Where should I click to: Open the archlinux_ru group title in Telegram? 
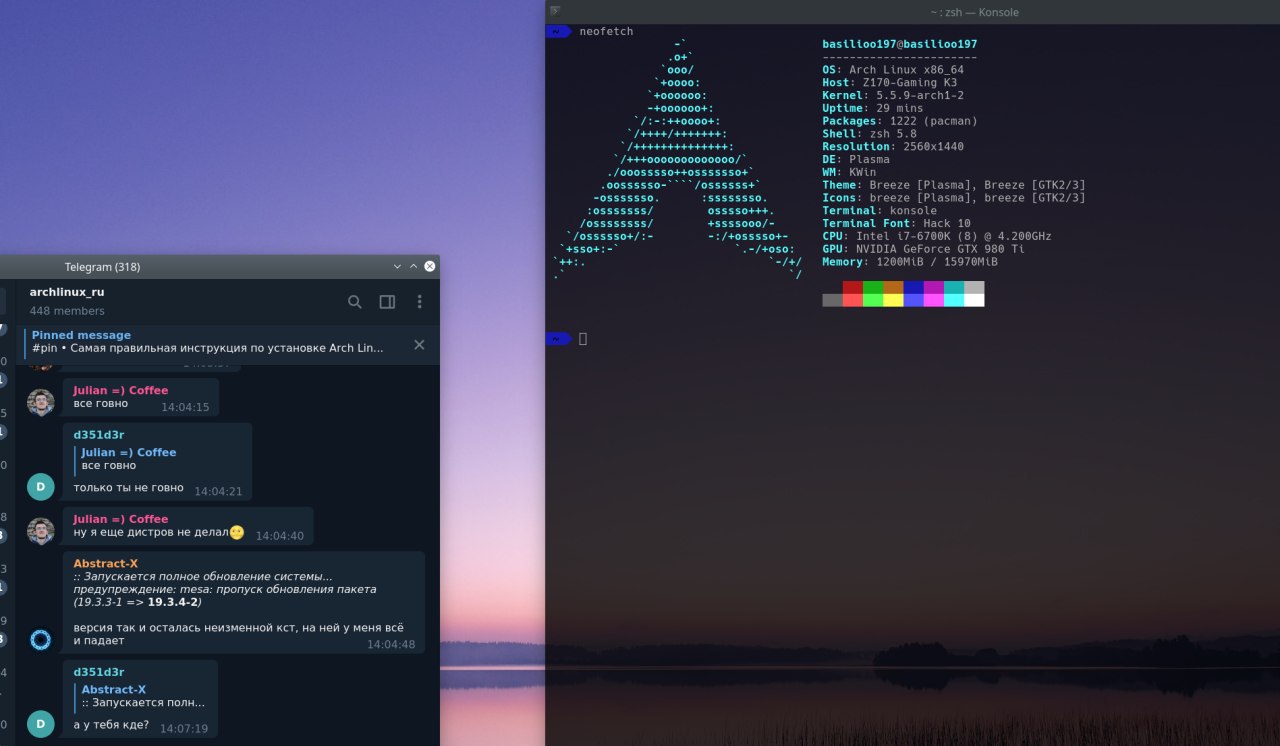coord(67,292)
